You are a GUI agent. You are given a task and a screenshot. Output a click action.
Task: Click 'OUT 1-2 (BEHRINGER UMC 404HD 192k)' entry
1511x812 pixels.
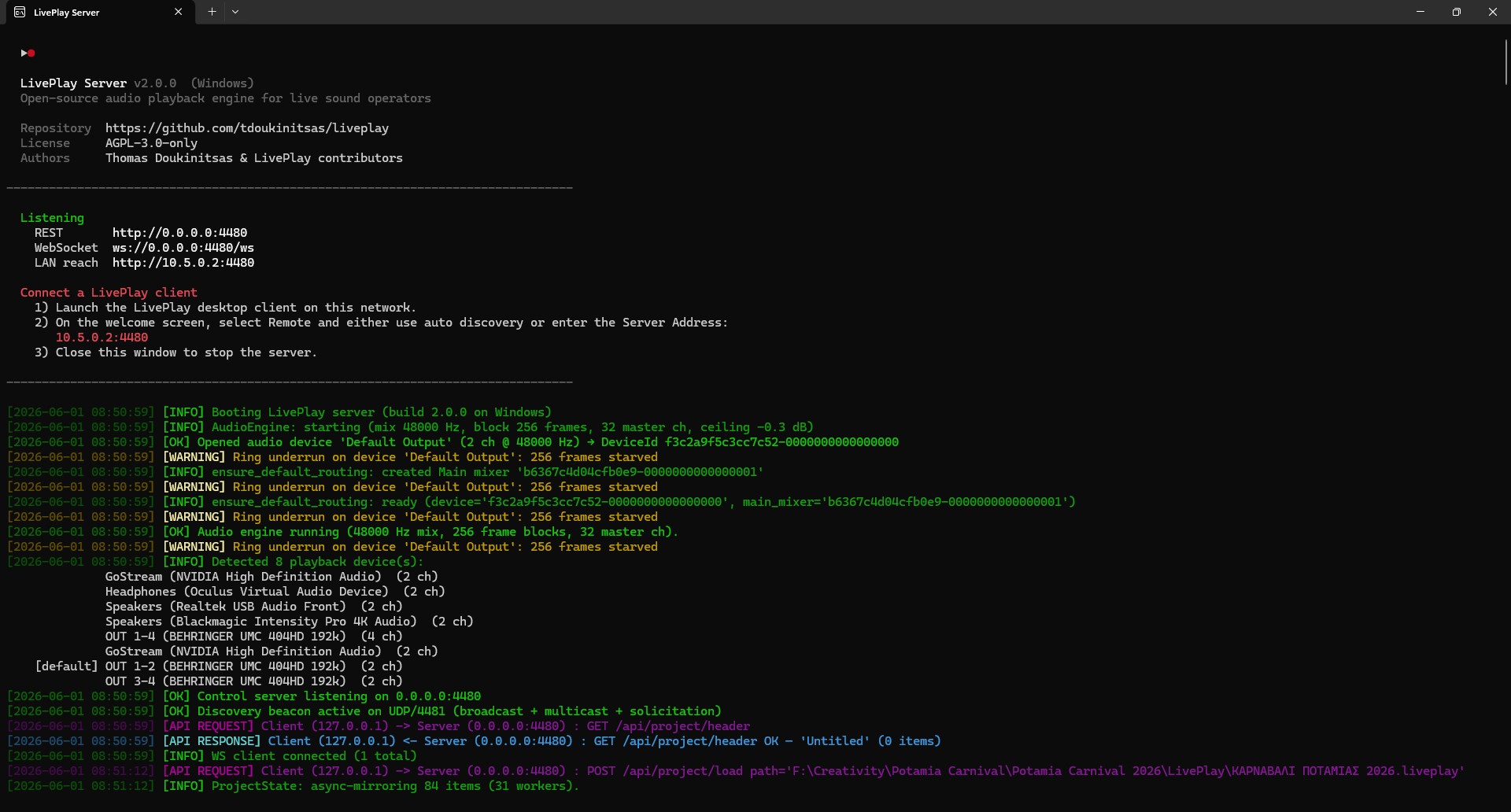[x=253, y=666]
